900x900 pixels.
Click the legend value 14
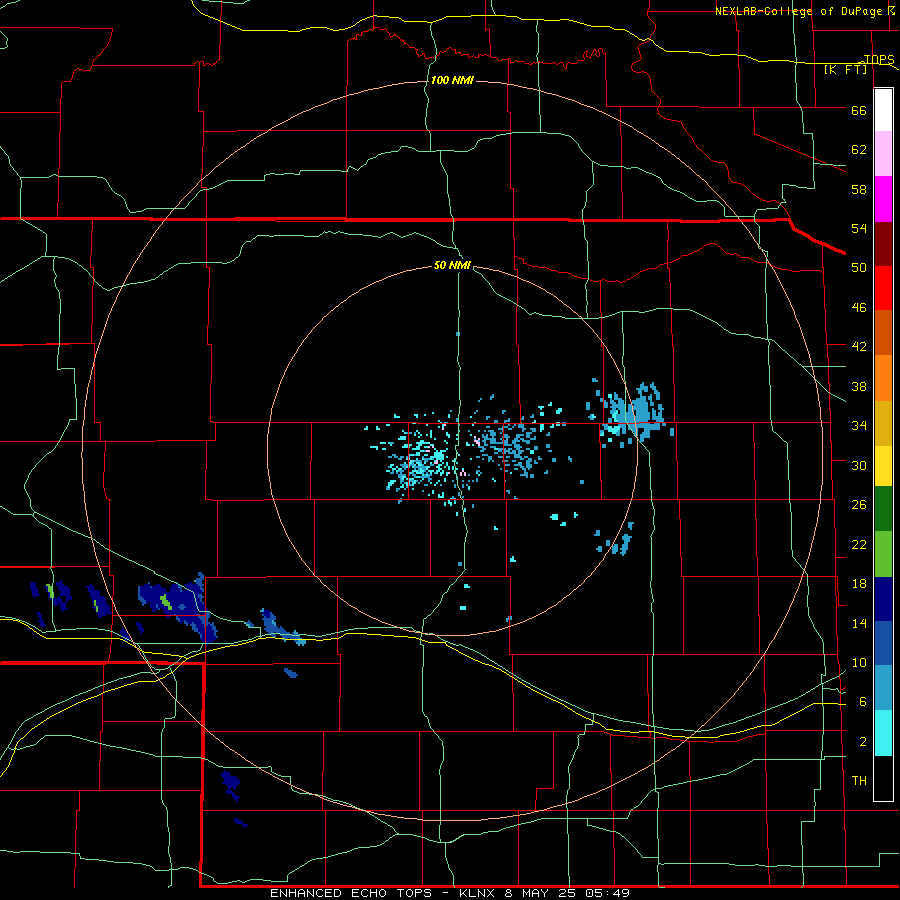tap(859, 623)
